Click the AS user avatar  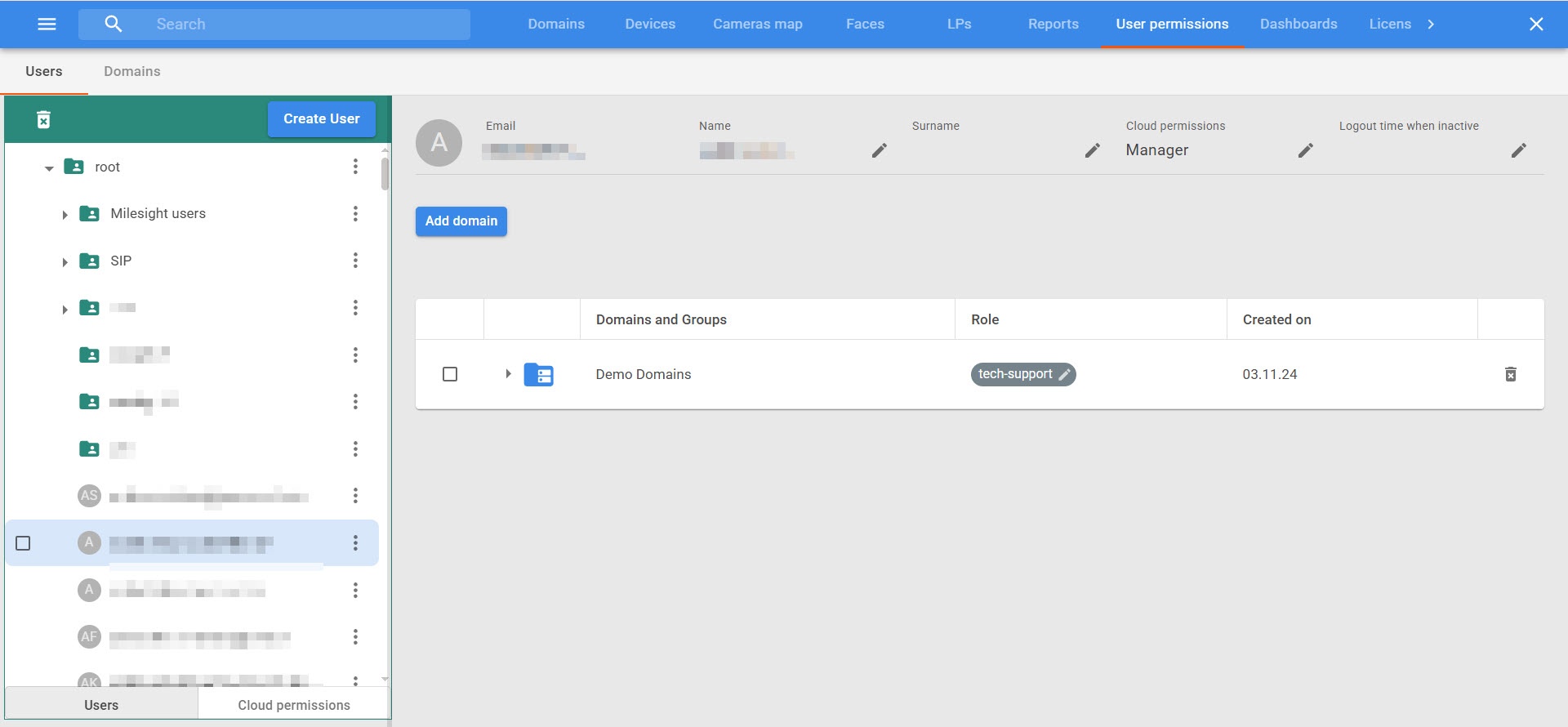point(89,496)
